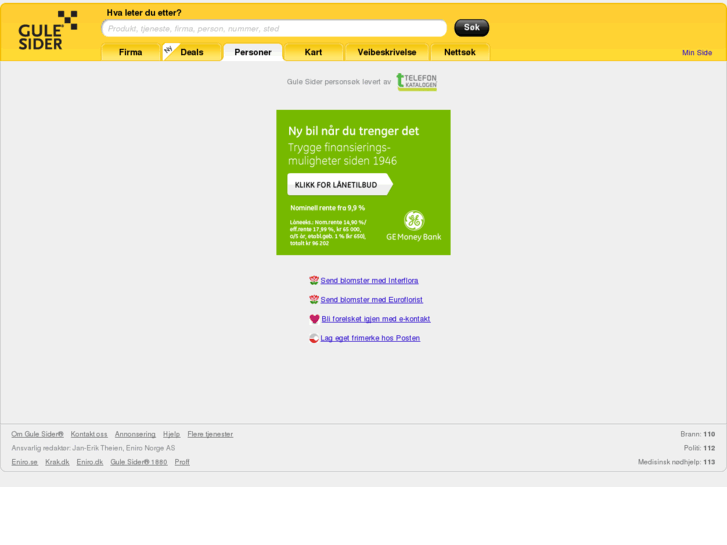Click the Euroflorist flower icon

point(314,300)
